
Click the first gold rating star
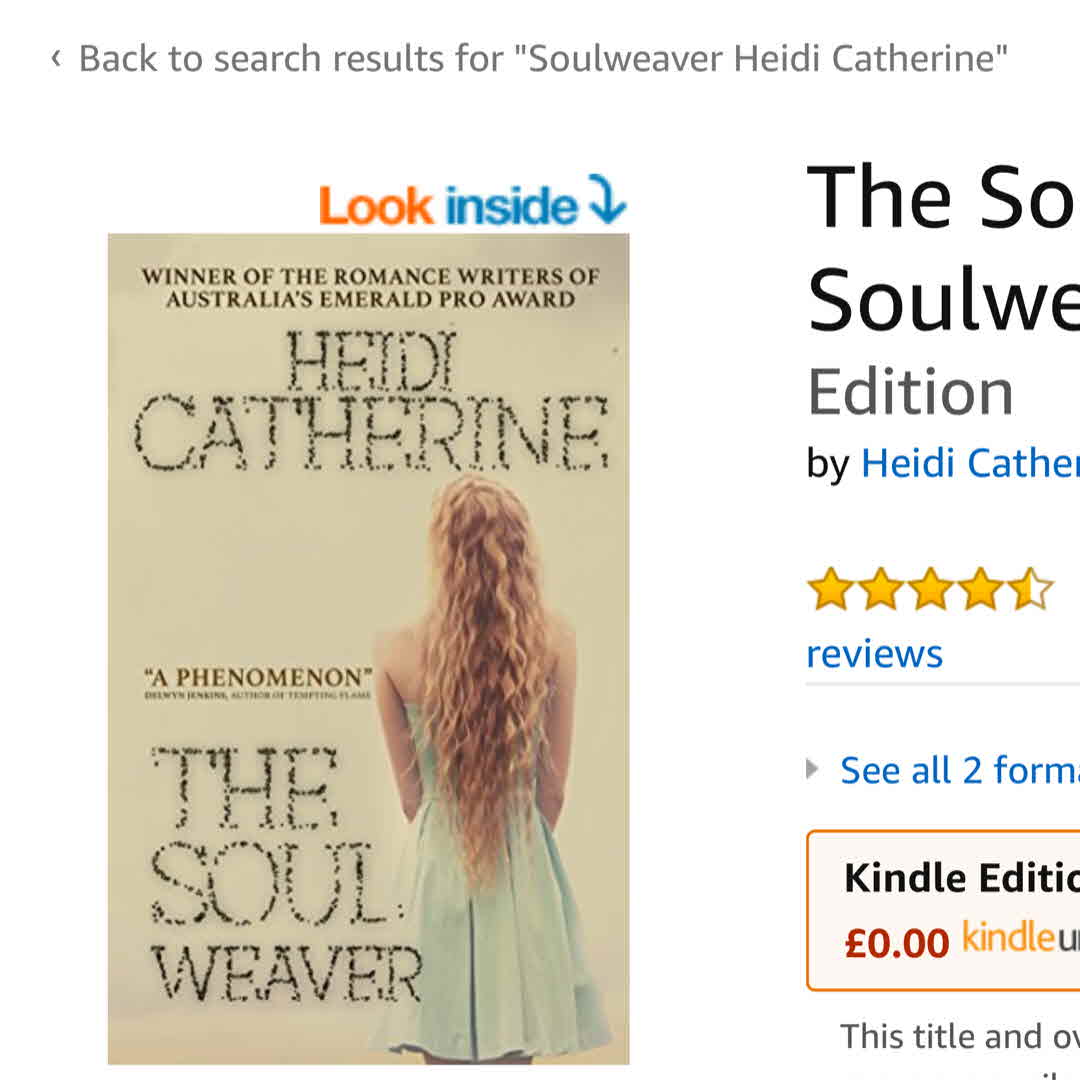[x=828, y=589]
